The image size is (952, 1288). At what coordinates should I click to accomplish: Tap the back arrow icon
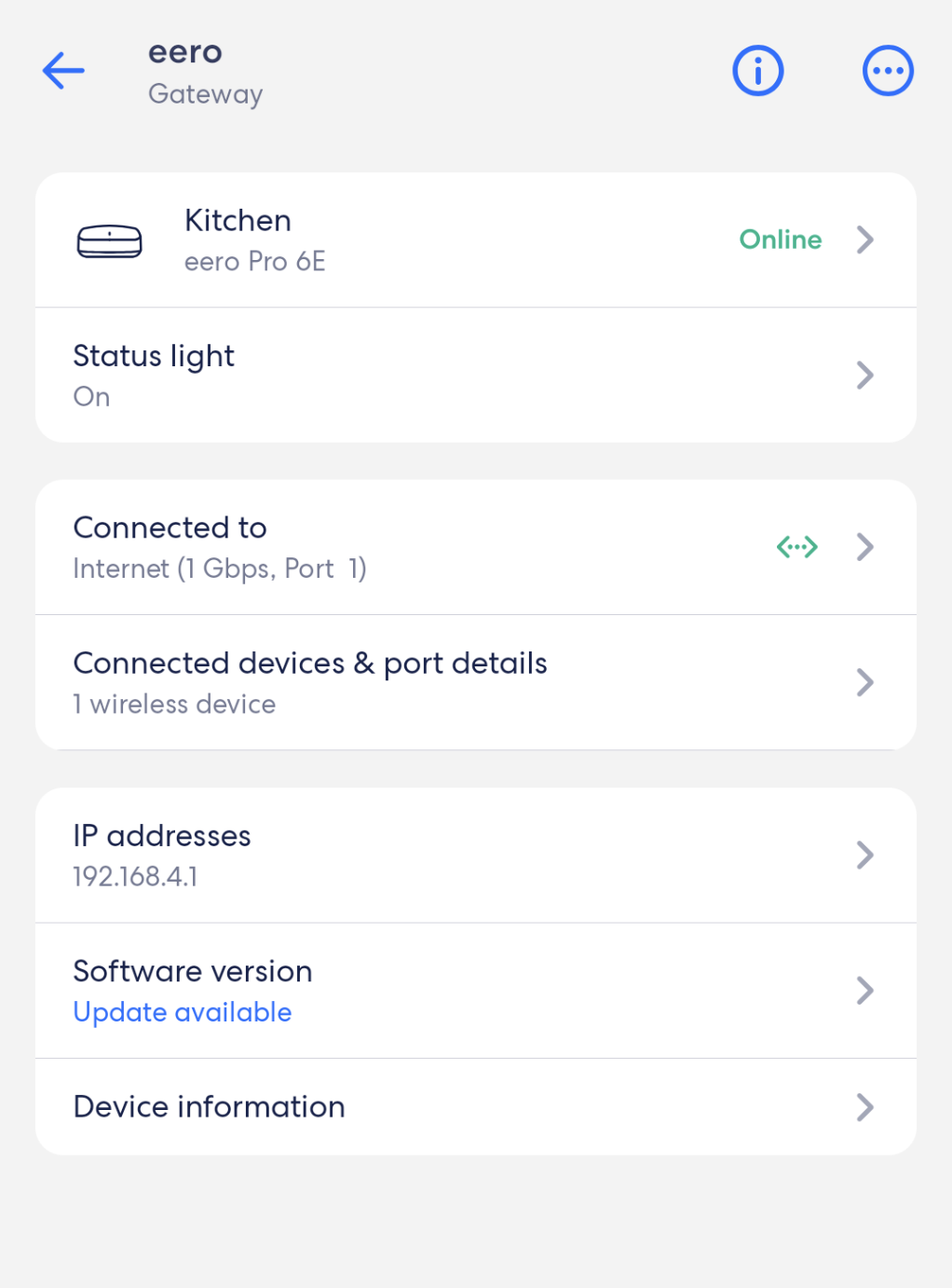coord(63,71)
